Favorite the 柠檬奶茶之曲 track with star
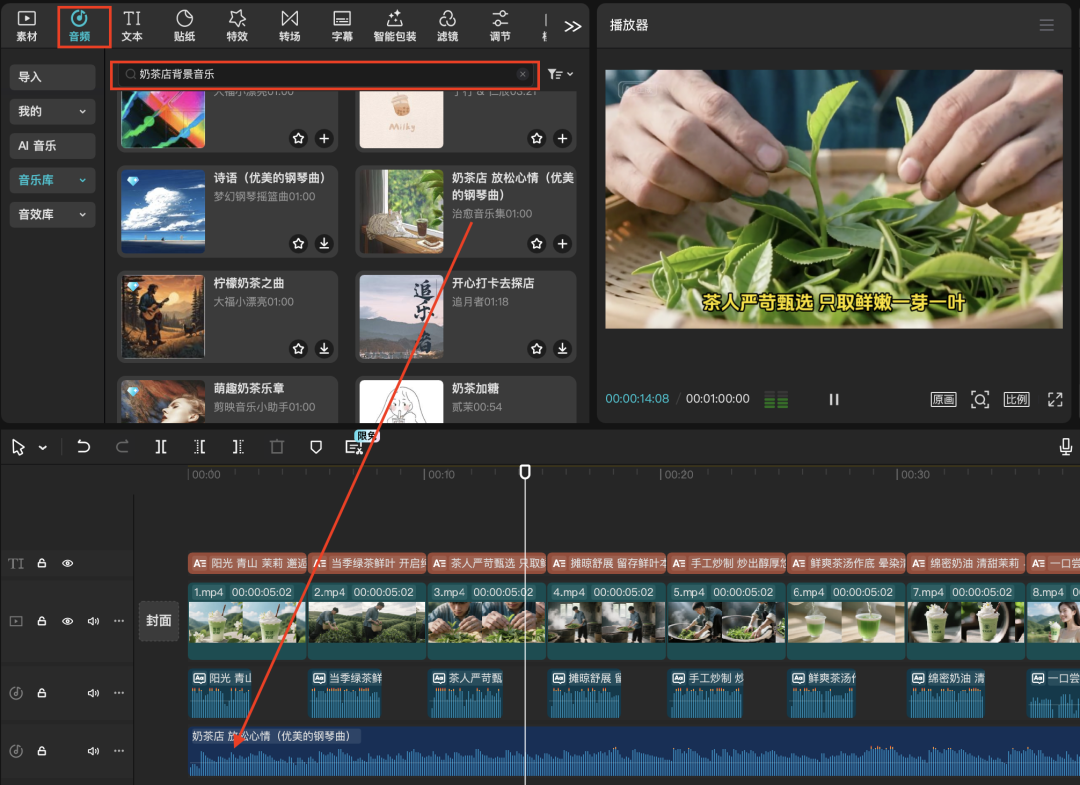The height and width of the screenshot is (785, 1080). [298, 349]
